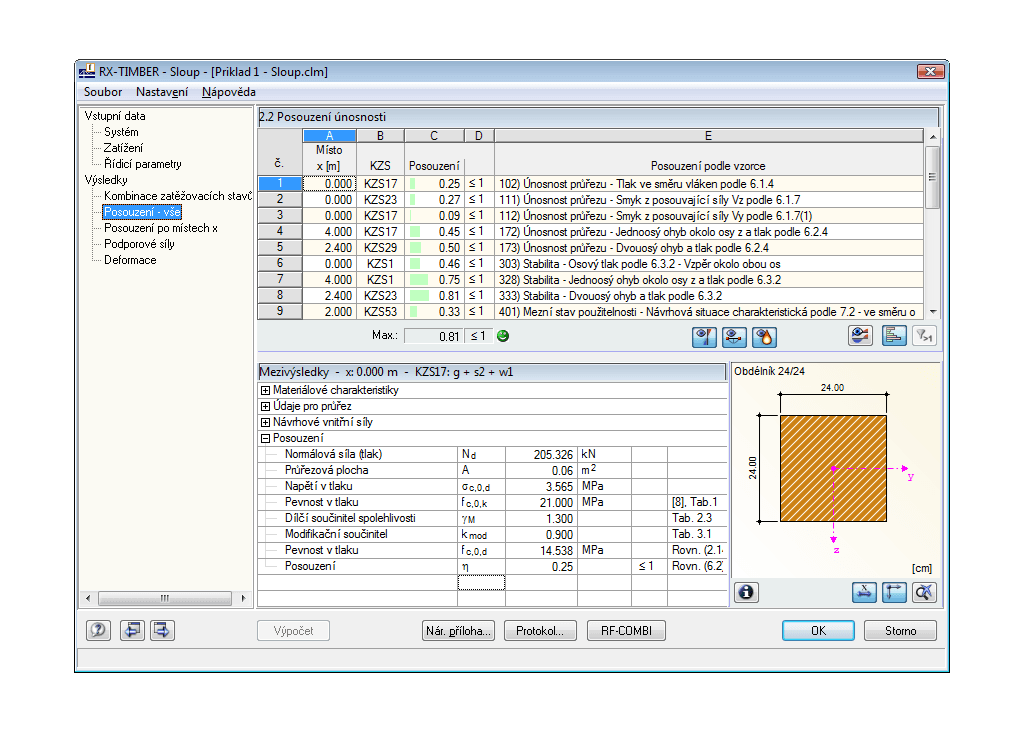
Task: Click the green smiley status icon
Action: (503, 336)
